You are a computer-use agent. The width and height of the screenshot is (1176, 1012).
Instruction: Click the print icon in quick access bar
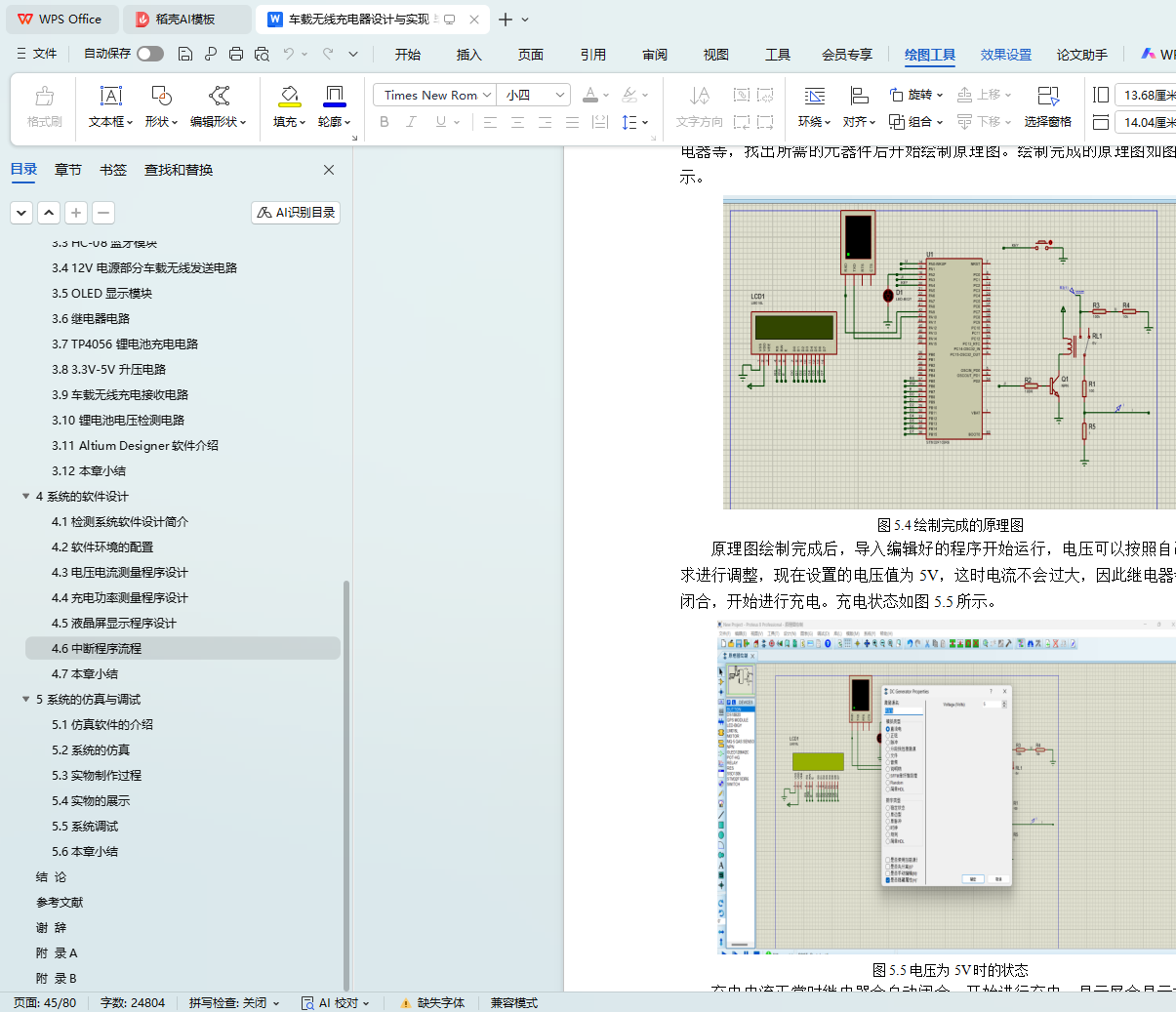coord(236,54)
